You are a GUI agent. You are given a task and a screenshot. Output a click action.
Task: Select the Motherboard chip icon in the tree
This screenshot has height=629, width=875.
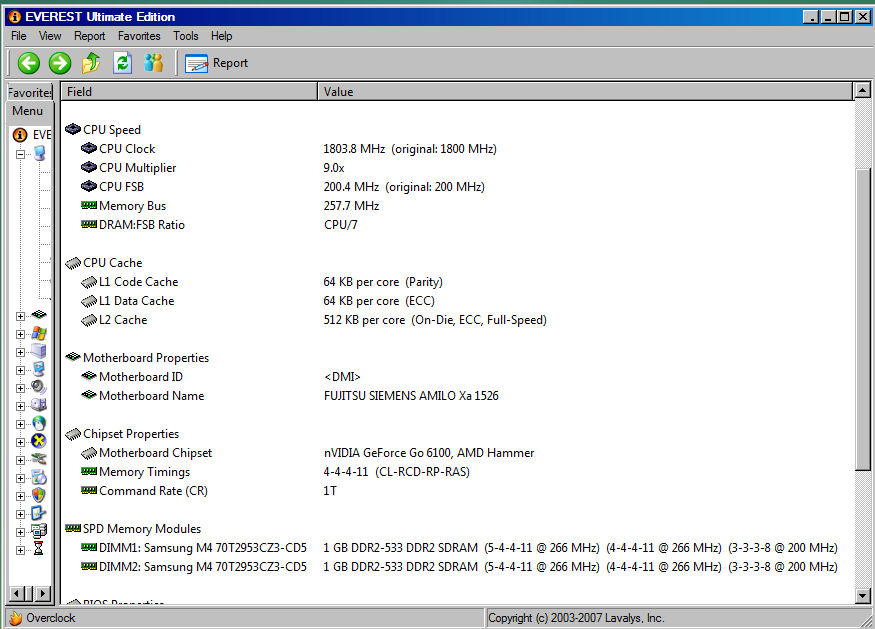click(39, 315)
